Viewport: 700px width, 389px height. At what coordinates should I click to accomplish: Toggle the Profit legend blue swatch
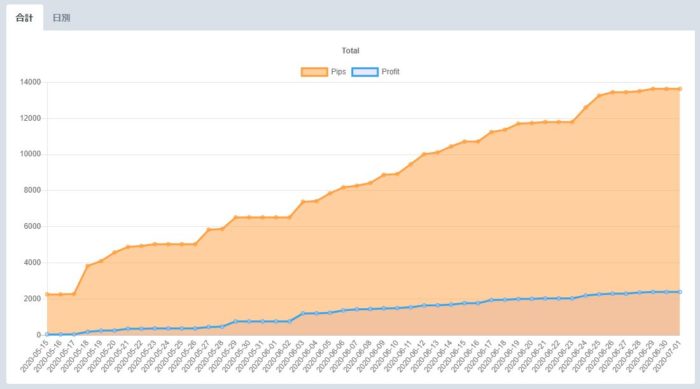tap(365, 72)
